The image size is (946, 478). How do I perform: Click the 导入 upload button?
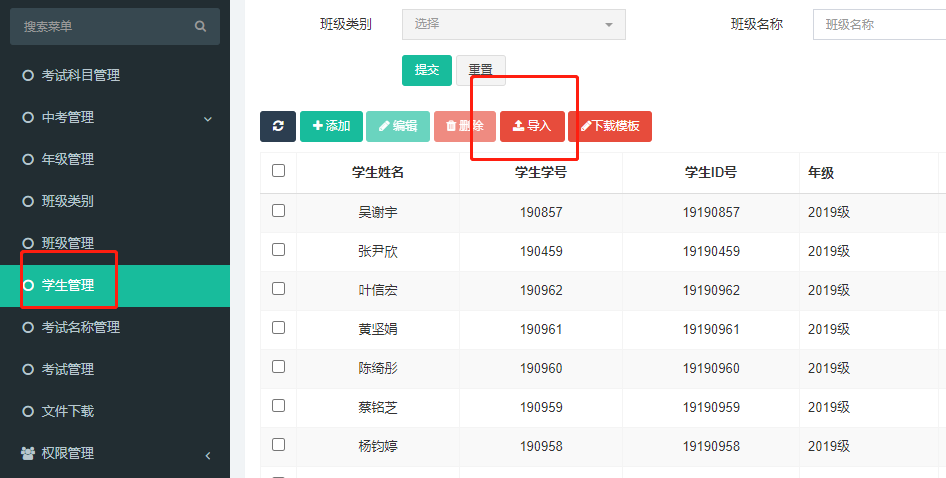(x=532, y=126)
